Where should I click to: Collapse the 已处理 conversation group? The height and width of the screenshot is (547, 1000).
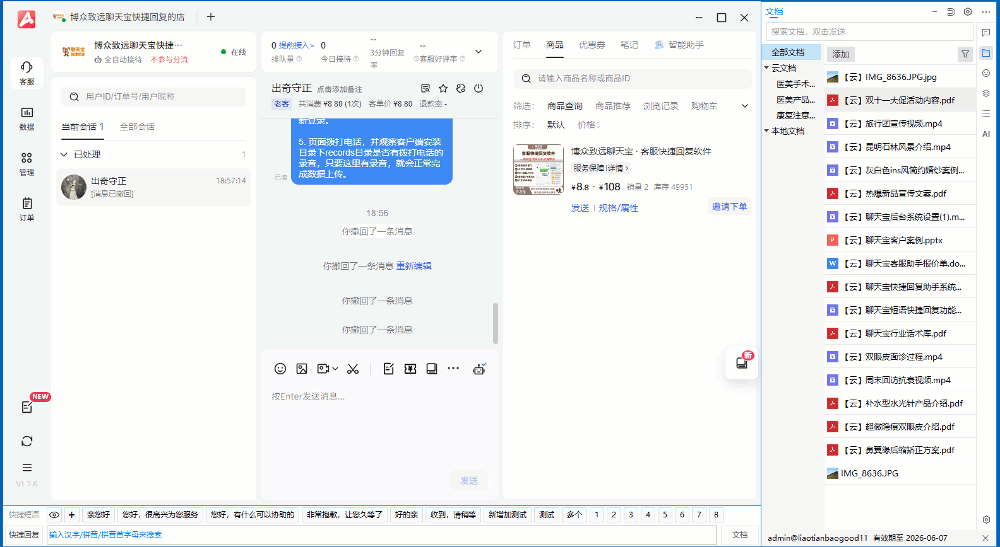(64, 154)
